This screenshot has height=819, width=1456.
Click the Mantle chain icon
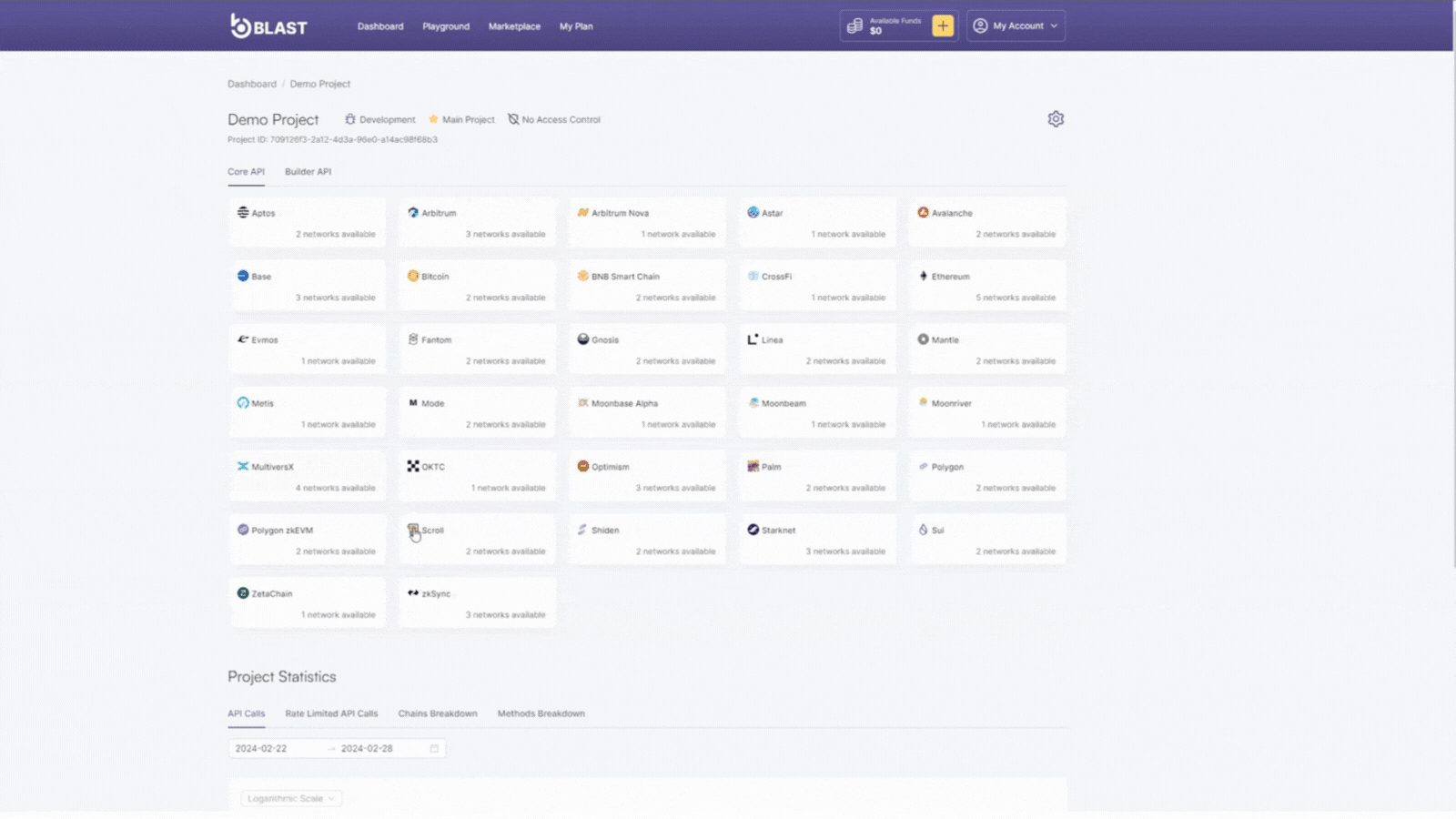[x=923, y=339]
